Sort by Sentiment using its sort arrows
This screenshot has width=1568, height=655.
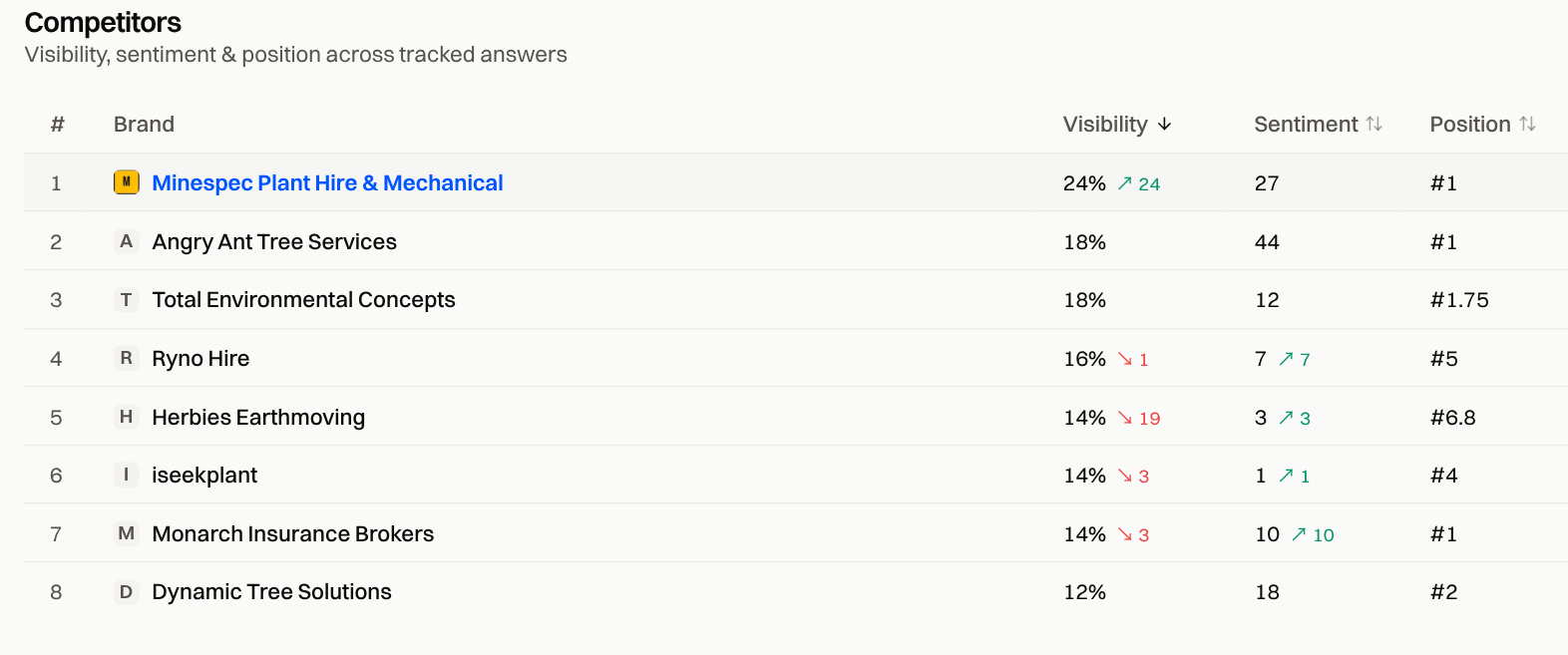tap(1373, 124)
